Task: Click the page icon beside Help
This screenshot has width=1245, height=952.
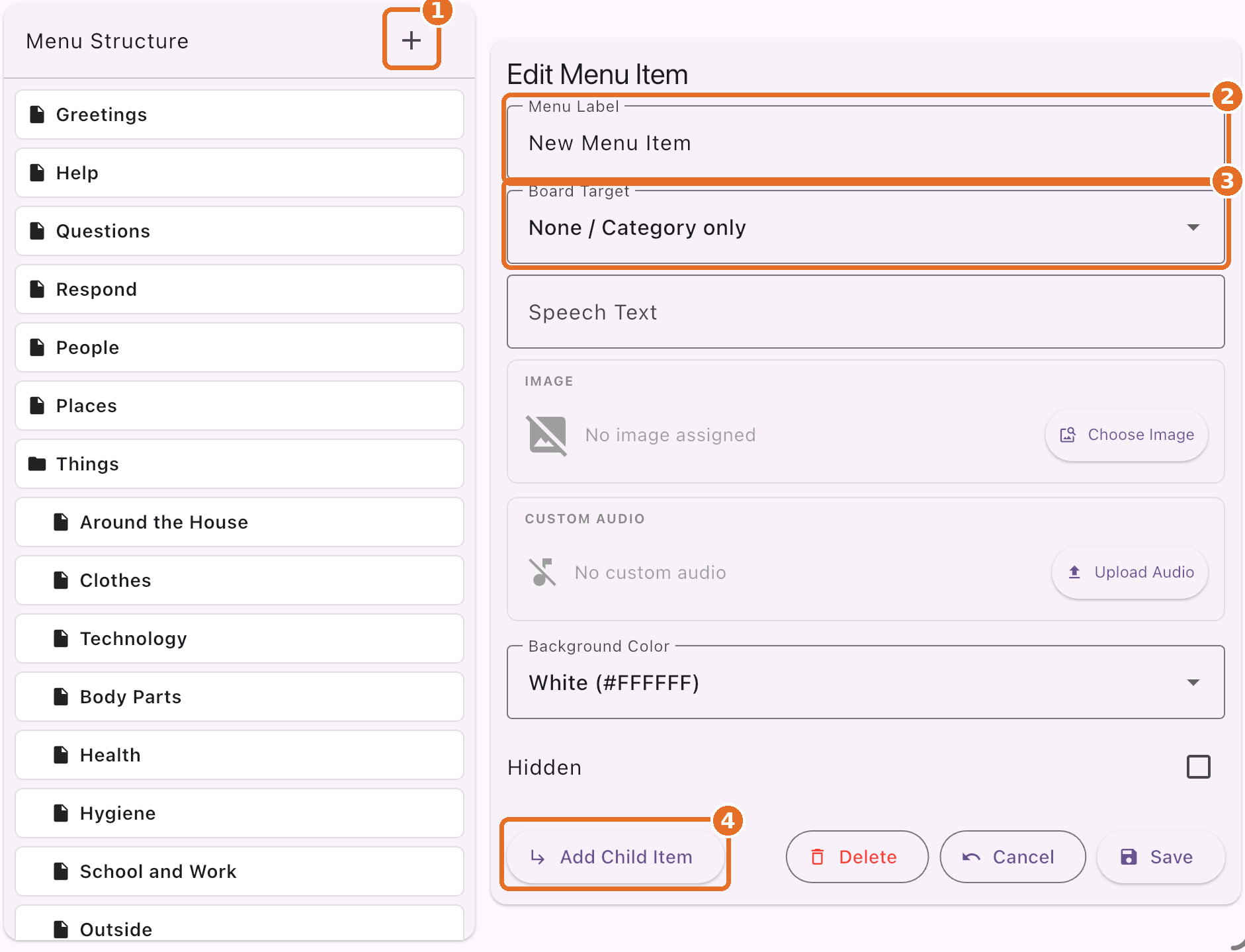Action: tap(38, 173)
